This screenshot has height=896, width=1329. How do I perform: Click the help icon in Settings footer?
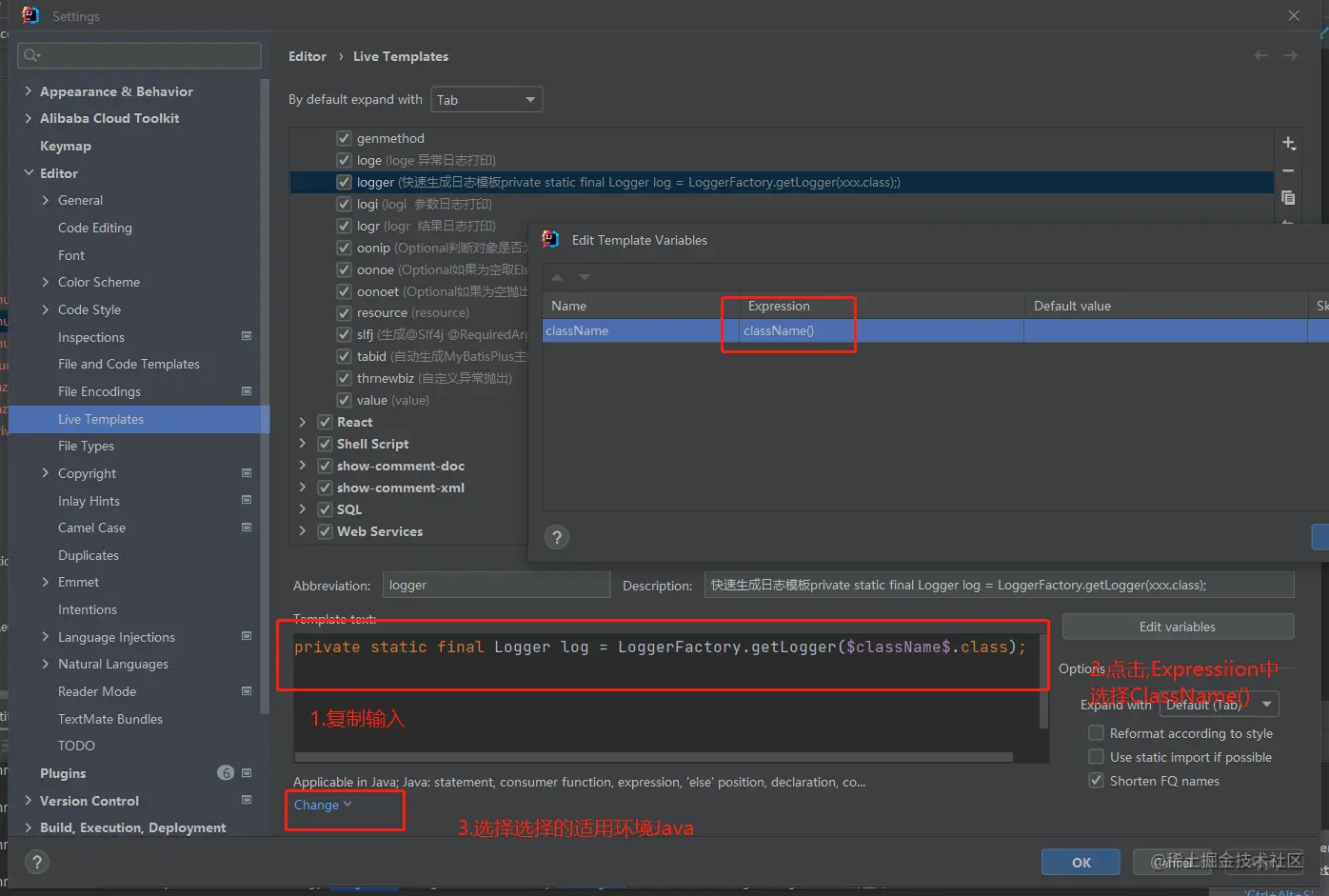pyautogui.click(x=36, y=862)
